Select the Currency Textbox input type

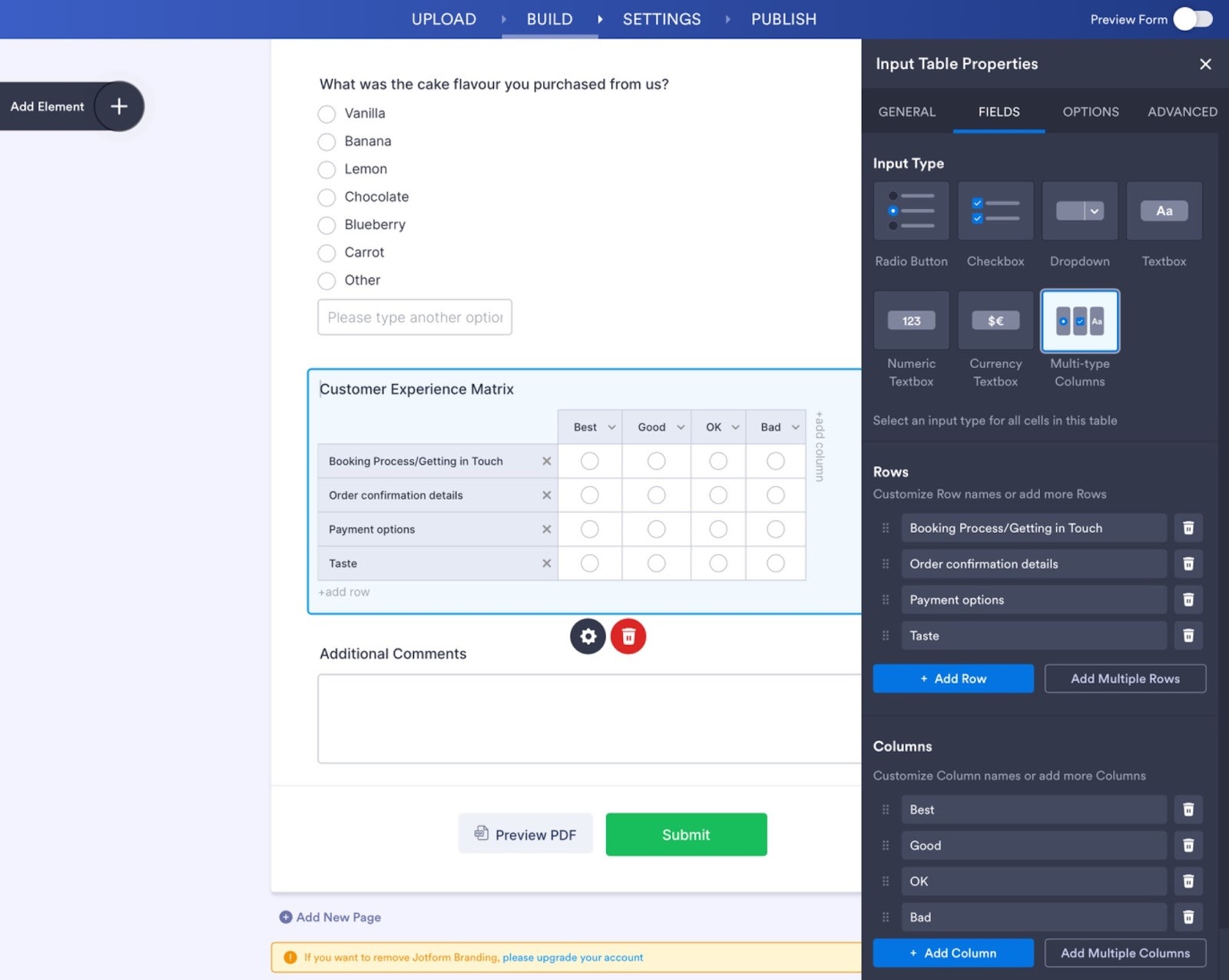[995, 320]
